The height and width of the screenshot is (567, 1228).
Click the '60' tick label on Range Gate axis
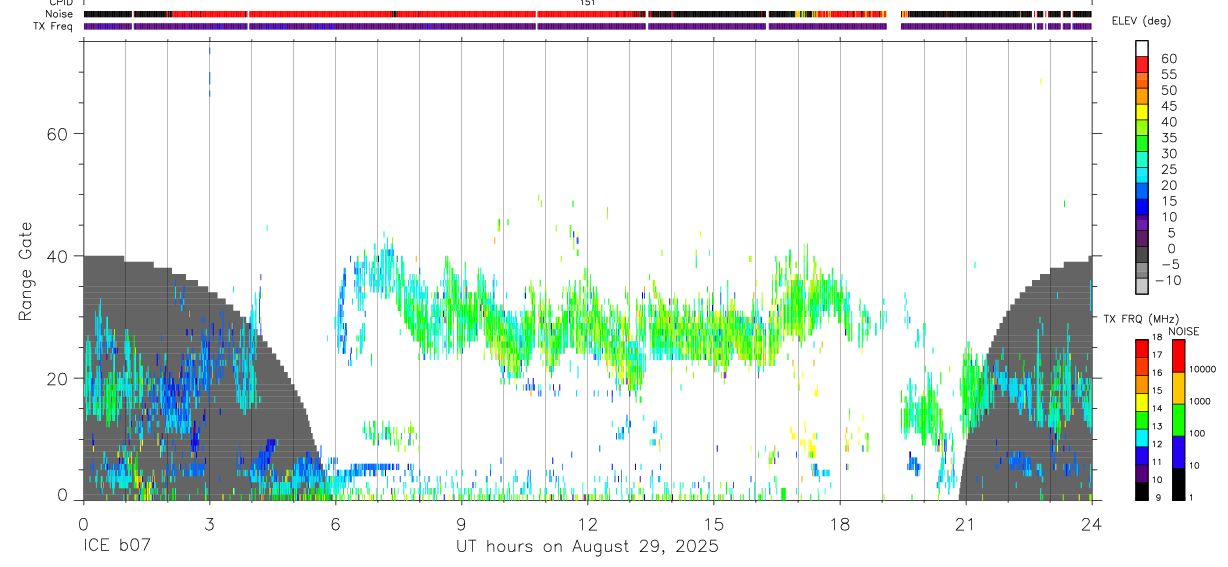[x=59, y=134]
